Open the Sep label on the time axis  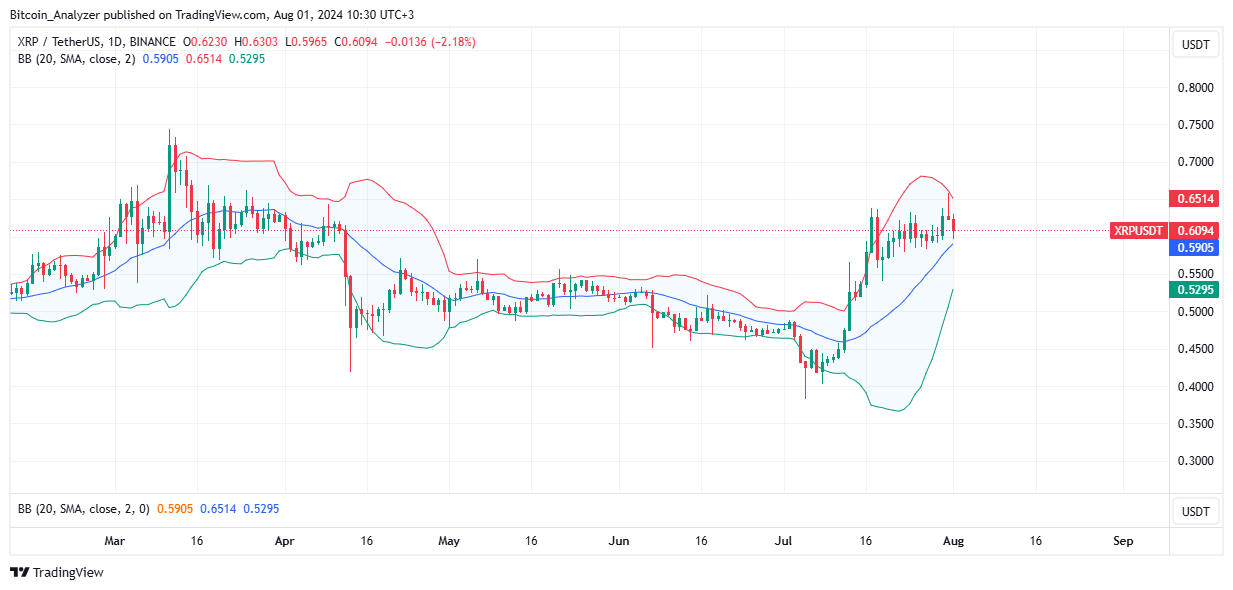pos(1122,541)
